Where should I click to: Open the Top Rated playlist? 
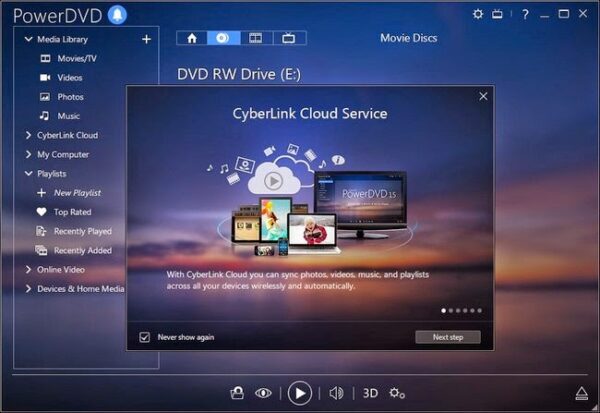coord(64,212)
